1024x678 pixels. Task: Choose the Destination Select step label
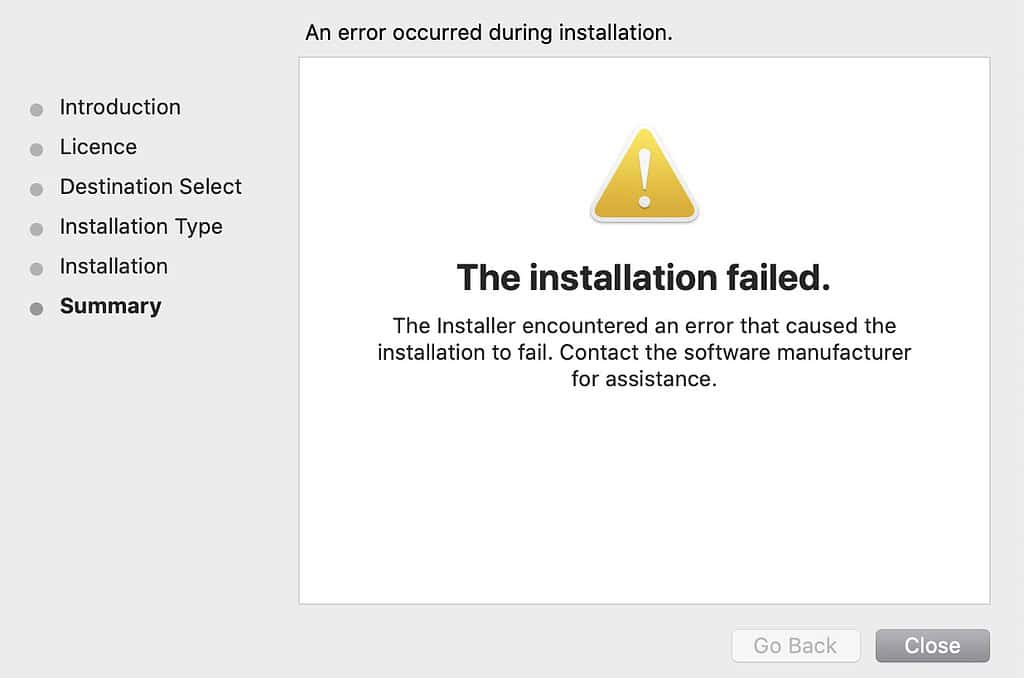click(150, 187)
